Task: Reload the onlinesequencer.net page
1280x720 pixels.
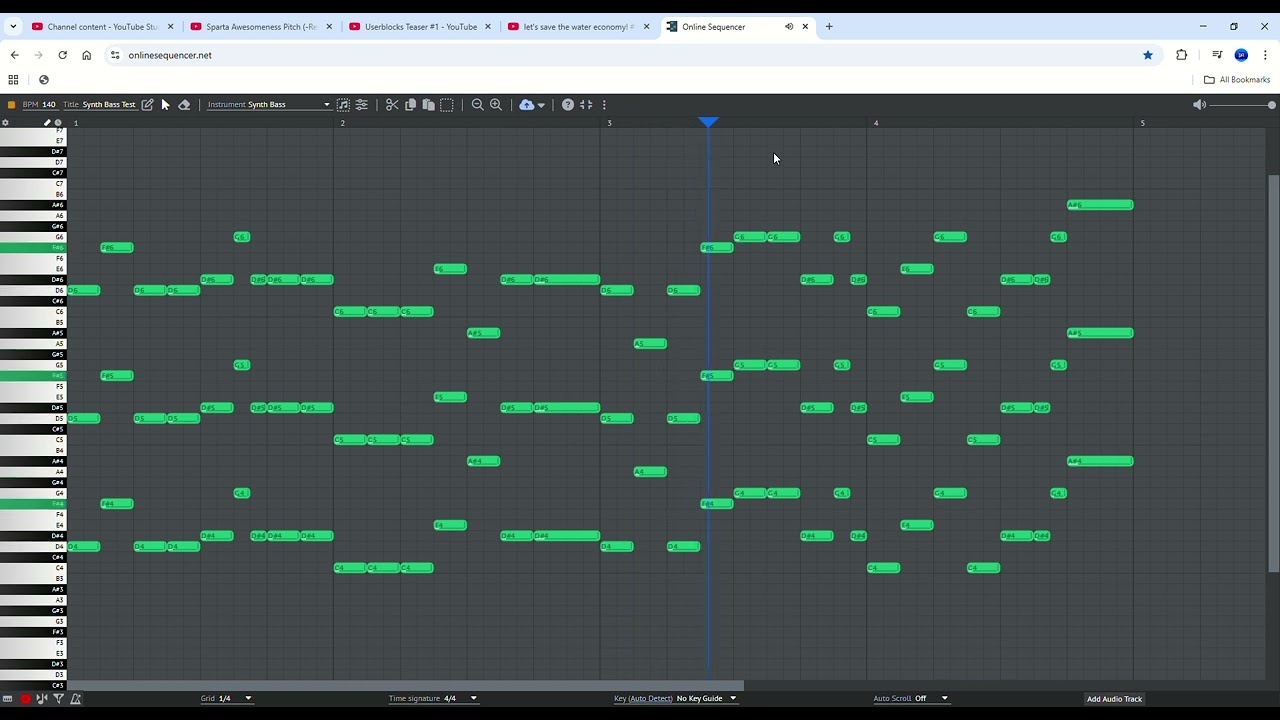Action: coord(62,55)
